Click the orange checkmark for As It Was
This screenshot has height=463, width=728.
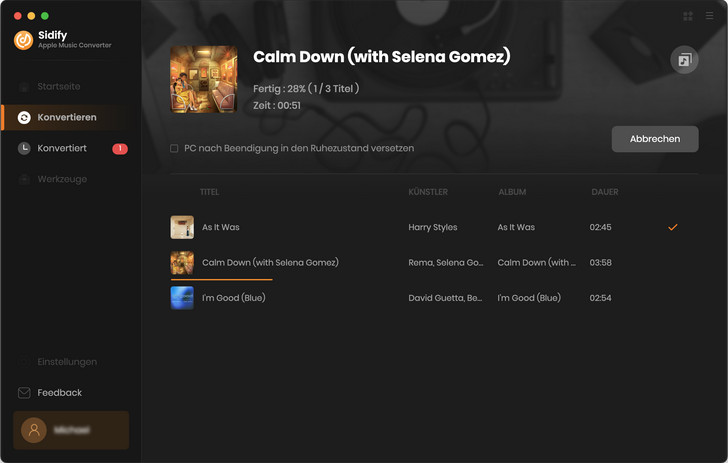pyautogui.click(x=673, y=227)
